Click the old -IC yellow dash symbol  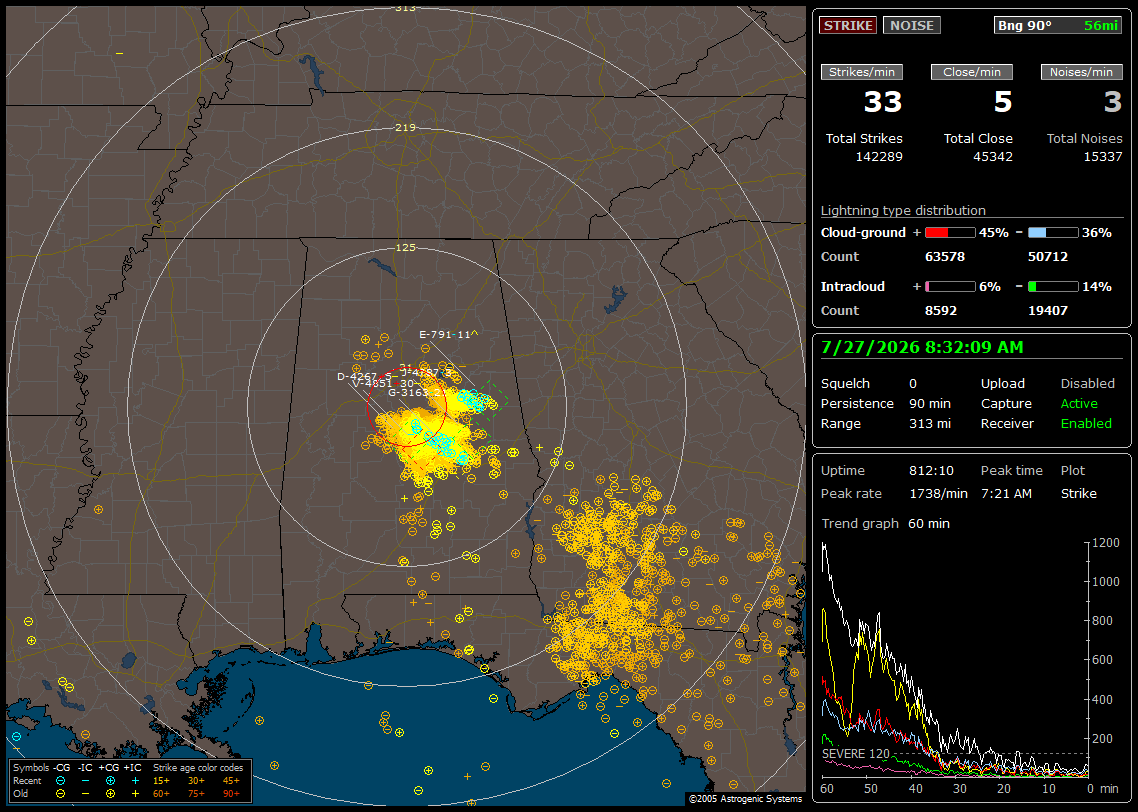(86, 794)
